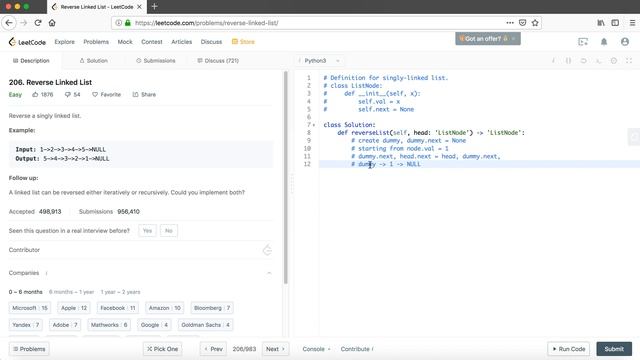Select the 0 - 6 months filter
The height and width of the screenshot is (360, 640).
[x=25, y=292]
